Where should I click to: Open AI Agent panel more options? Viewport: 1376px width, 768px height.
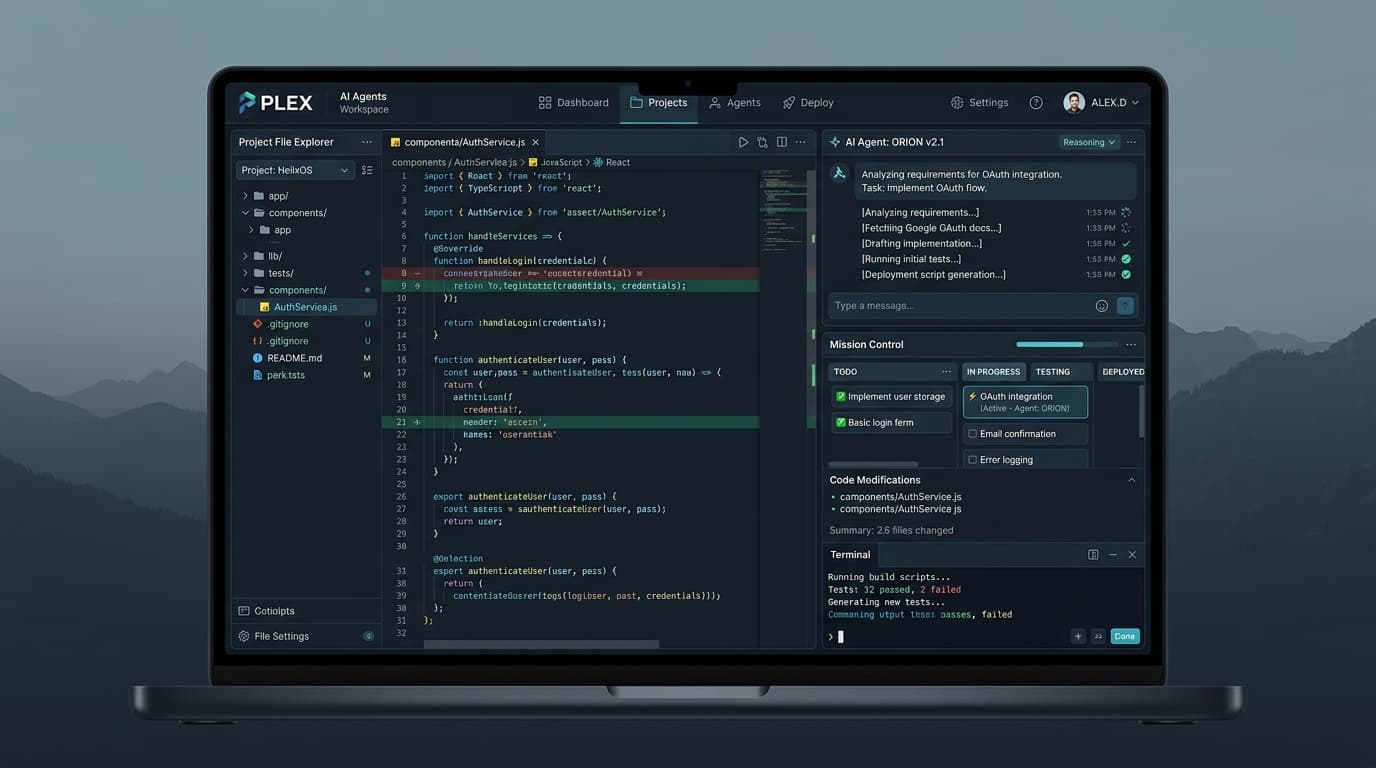1131,142
